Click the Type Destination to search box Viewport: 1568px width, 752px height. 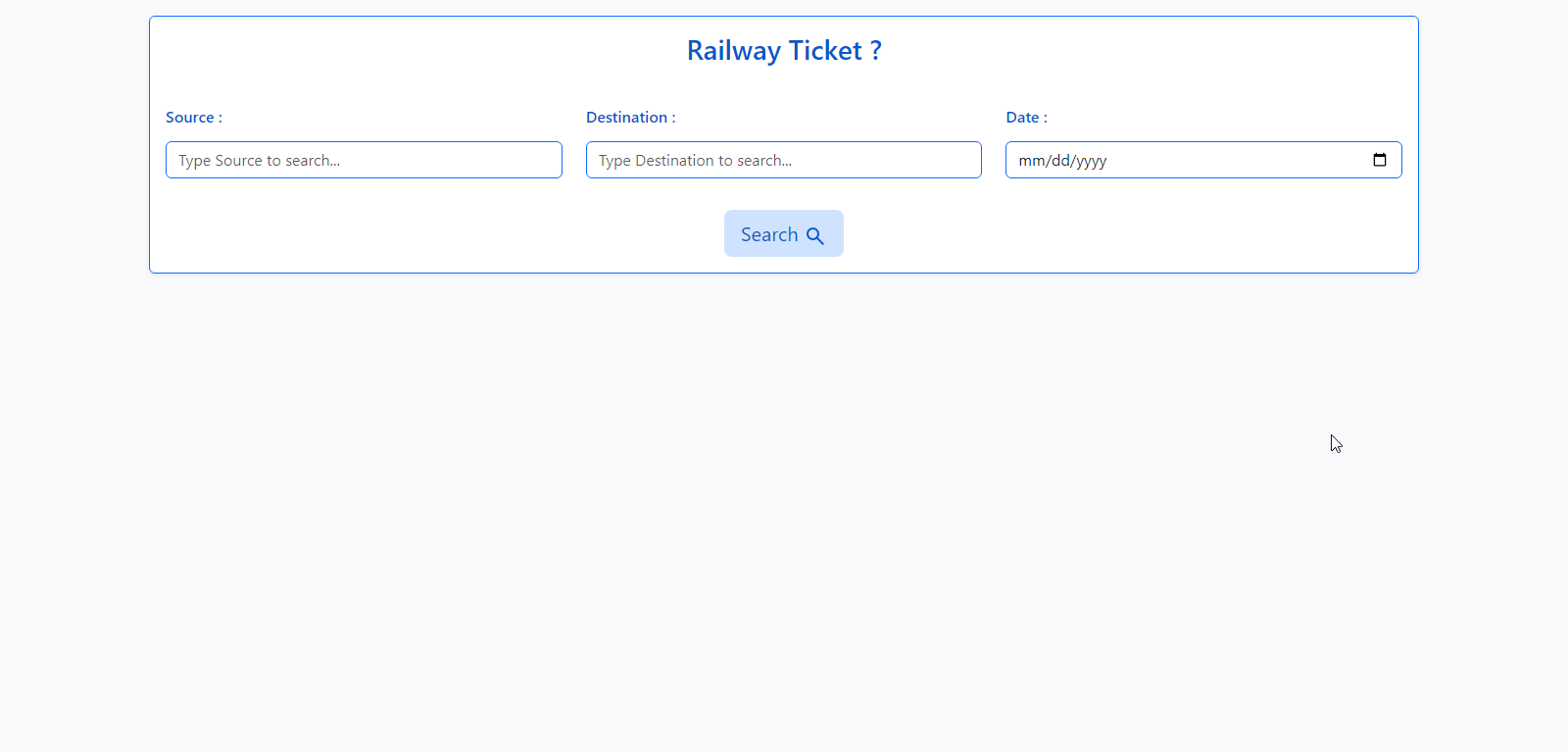click(783, 160)
